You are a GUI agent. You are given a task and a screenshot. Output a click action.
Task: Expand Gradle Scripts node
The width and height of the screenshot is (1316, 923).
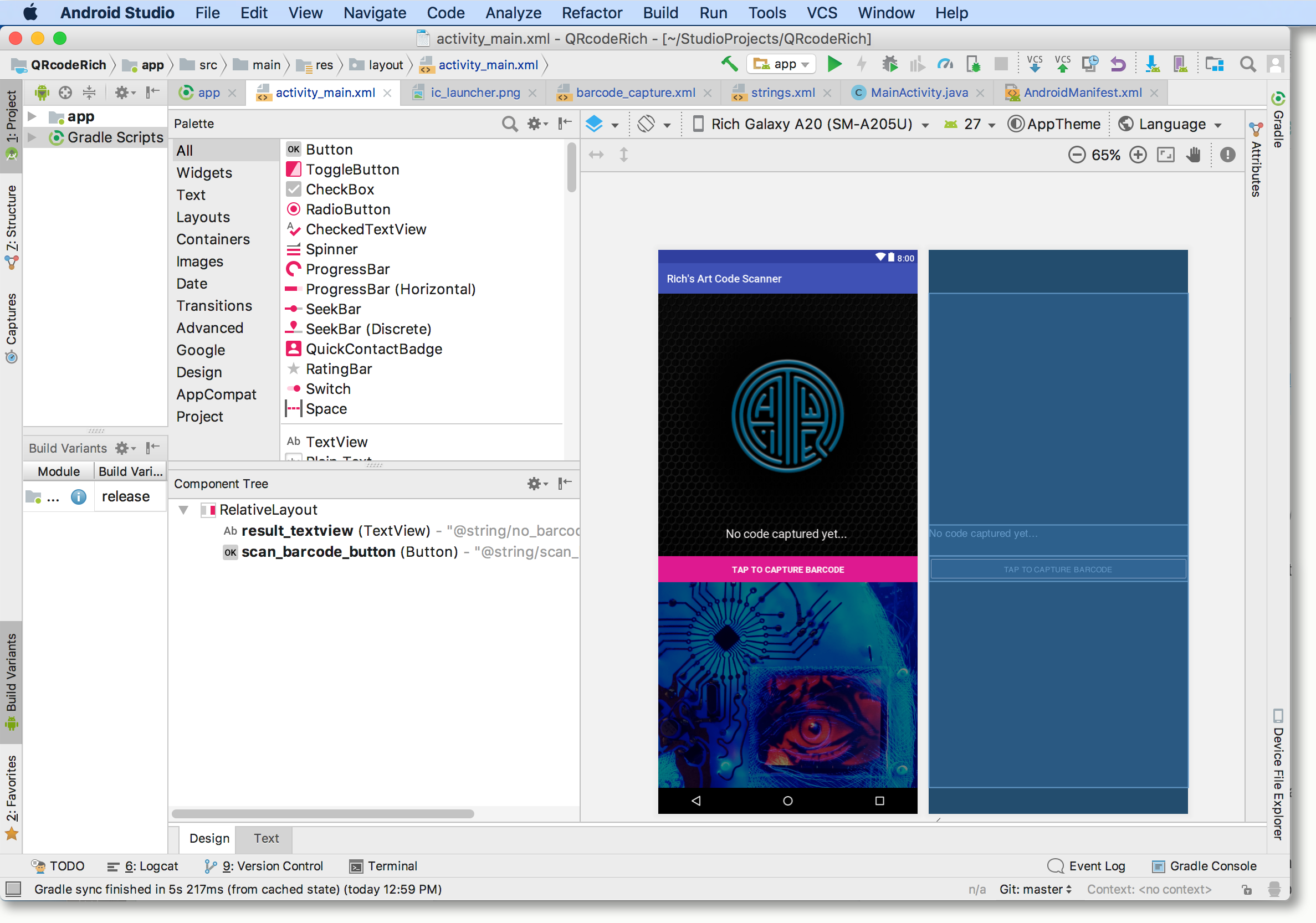[x=32, y=137]
